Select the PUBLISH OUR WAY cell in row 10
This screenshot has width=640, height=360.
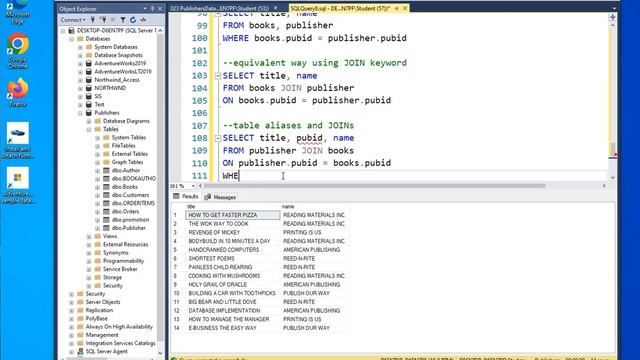point(315,293)
